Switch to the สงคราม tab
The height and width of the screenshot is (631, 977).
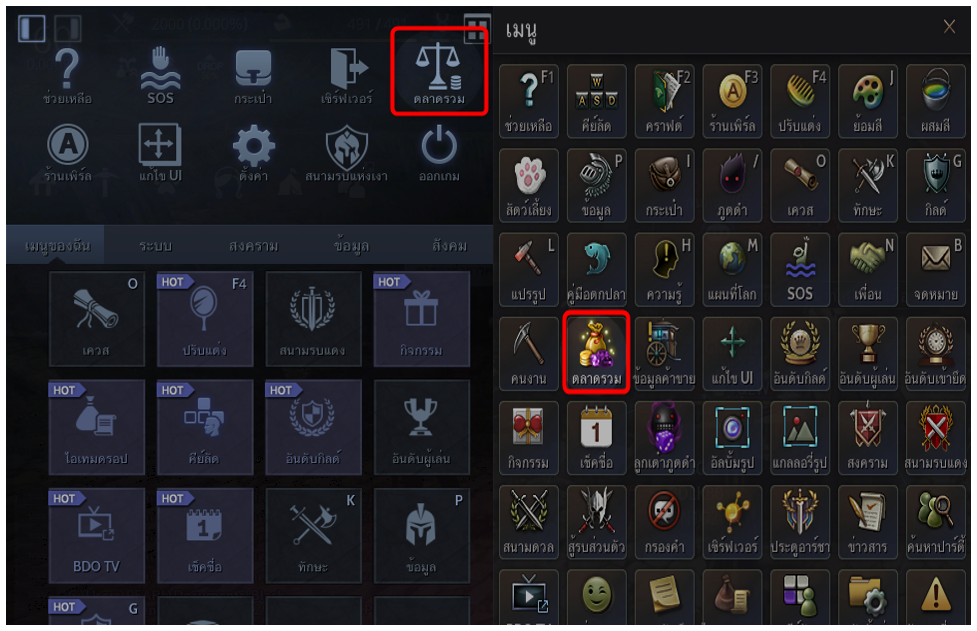point(254,245)
